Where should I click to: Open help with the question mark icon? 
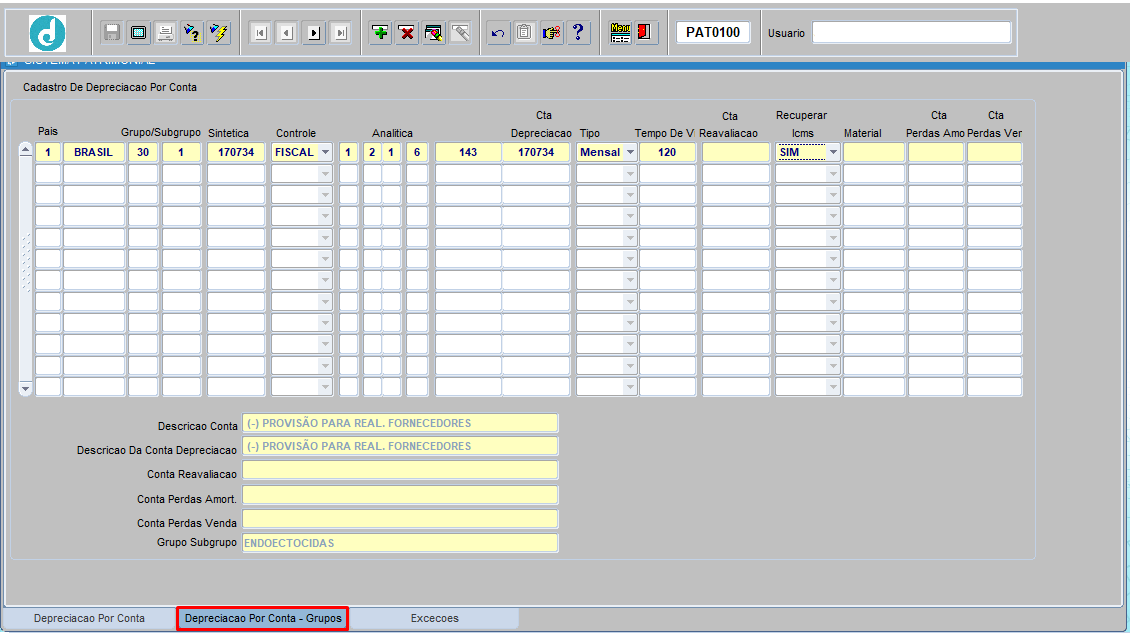click(x=578, y=33)
